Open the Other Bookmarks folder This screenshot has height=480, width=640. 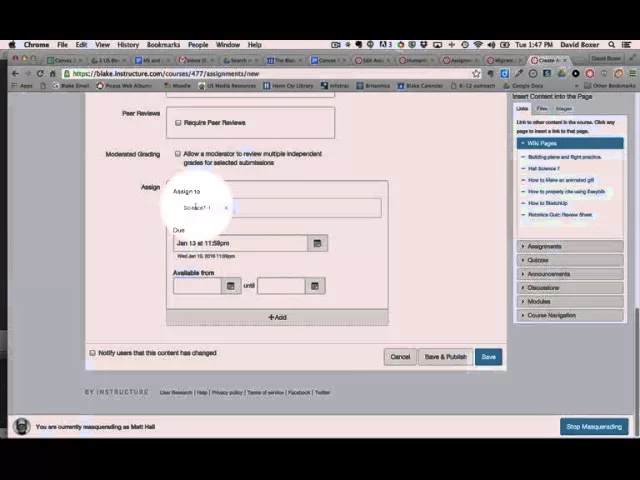(x=610, y=86)
